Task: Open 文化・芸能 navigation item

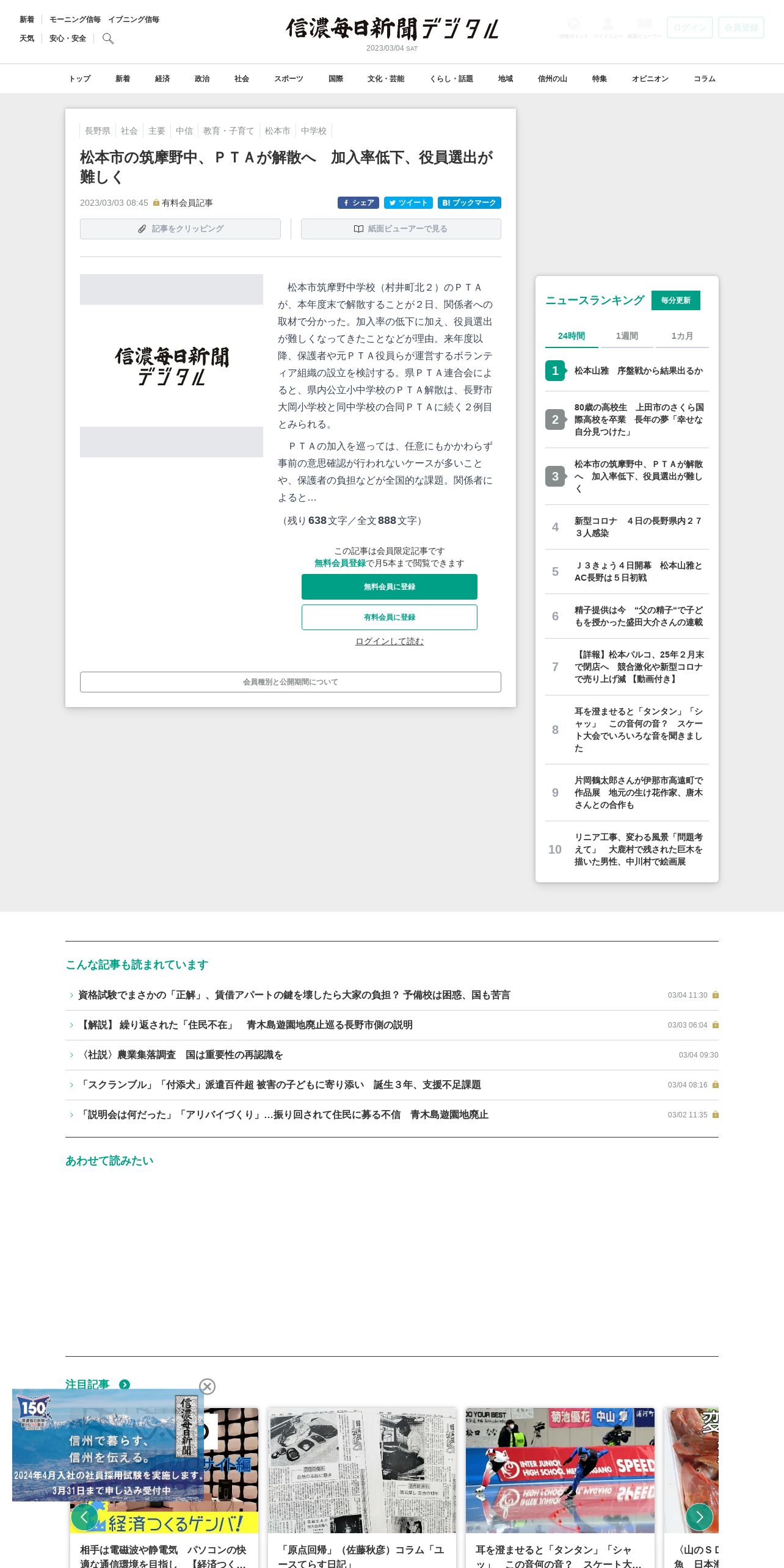Action: click(x=386, y=79)
